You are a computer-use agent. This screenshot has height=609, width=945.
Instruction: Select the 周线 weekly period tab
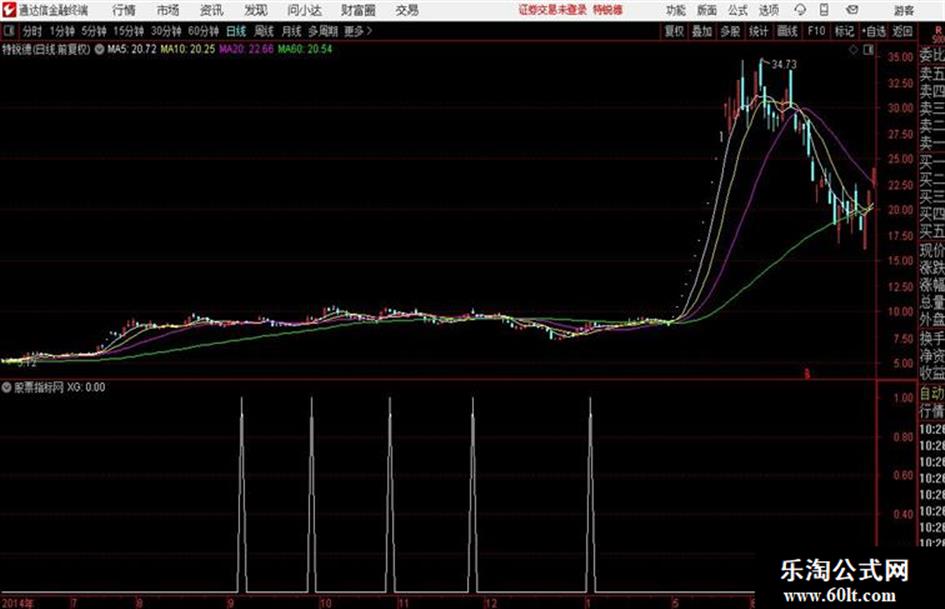click(264, 31)
